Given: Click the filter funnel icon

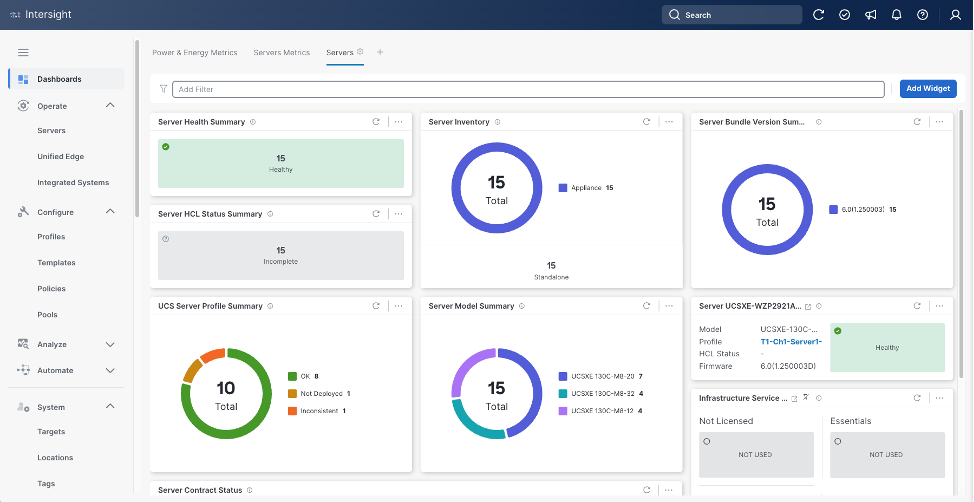Looking at the screenshot, I should tap(163, 89).
